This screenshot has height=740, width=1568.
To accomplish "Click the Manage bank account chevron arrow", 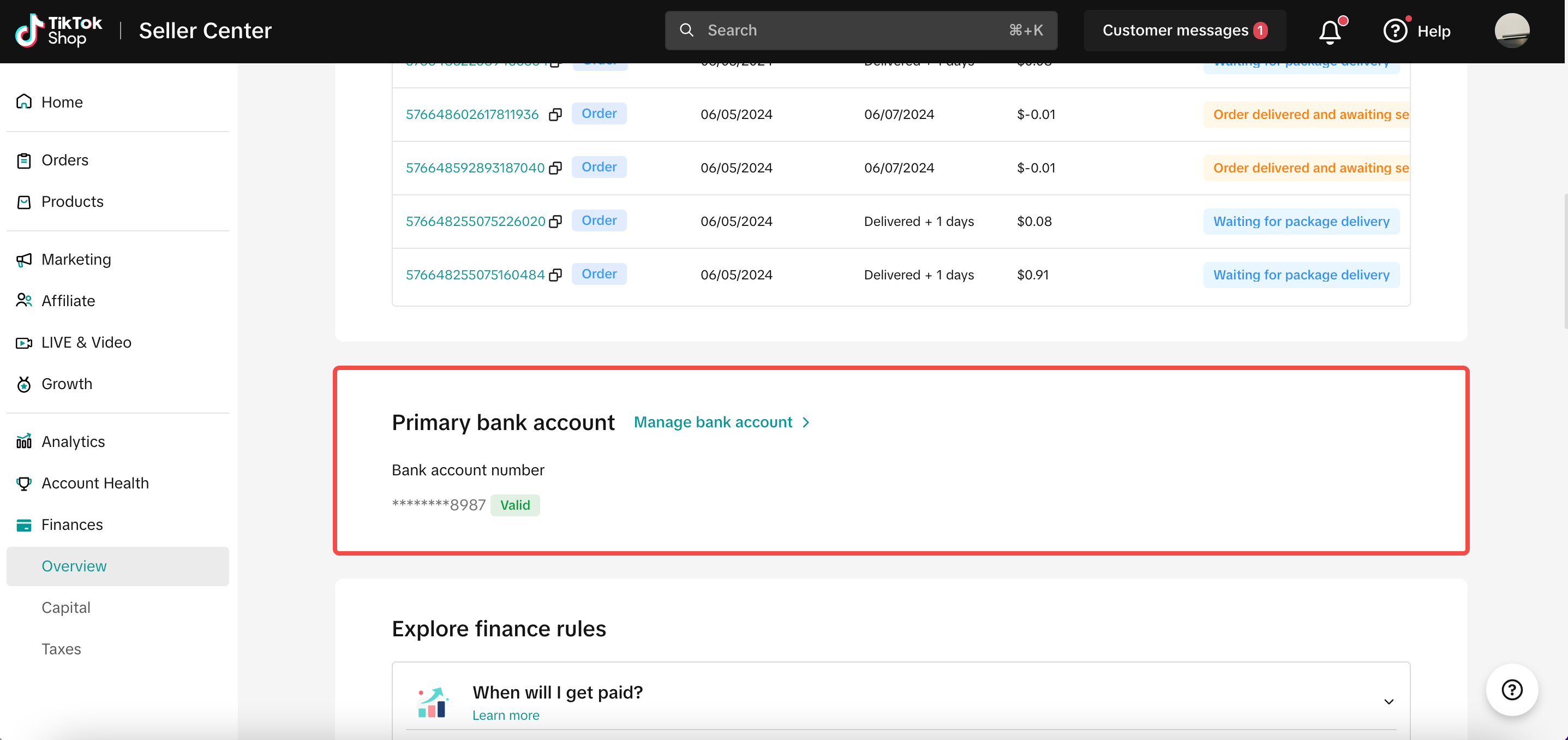I will click(x=806, y=423).
